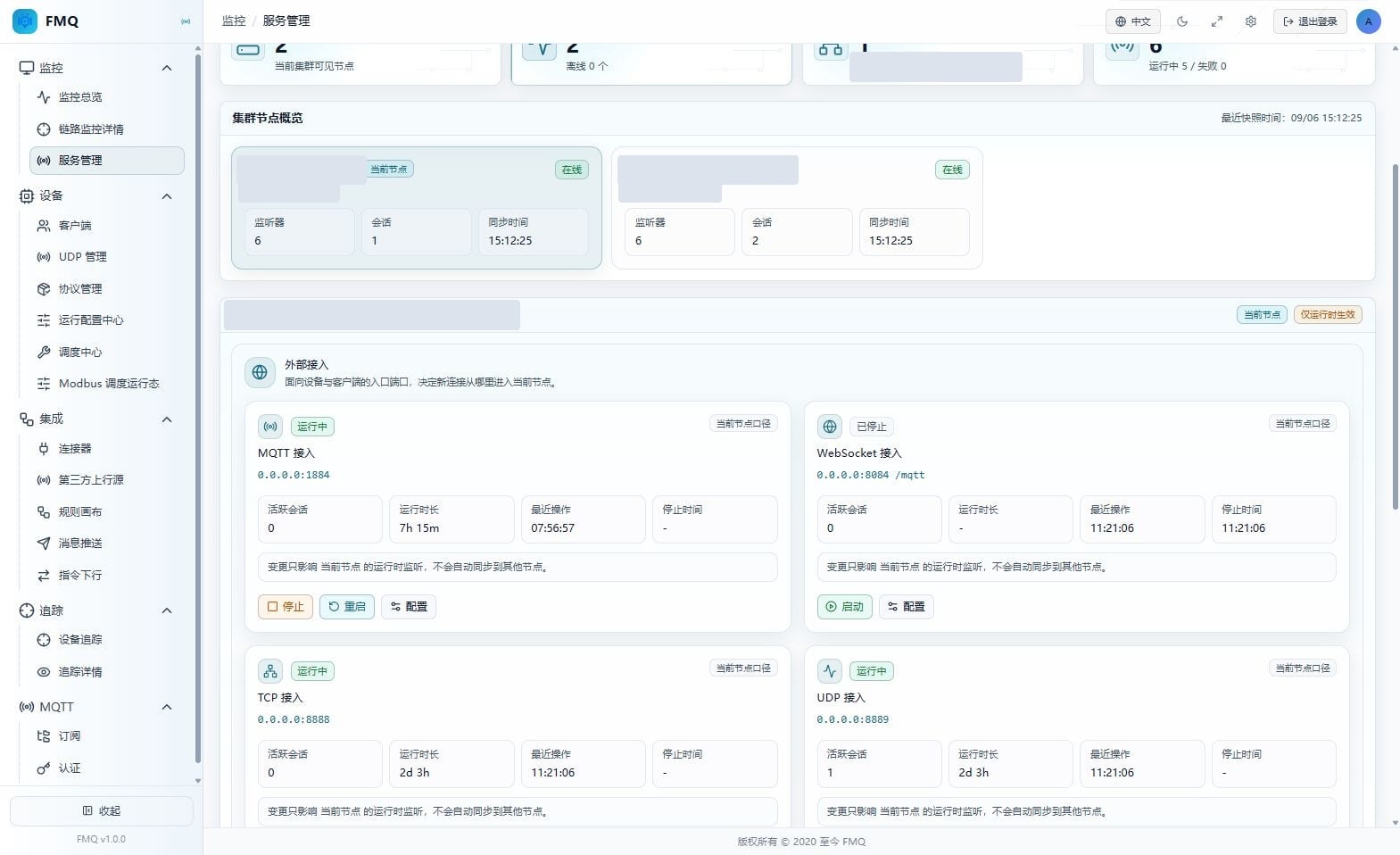Start the WebSocket 接入 listener
The height and width of the screenshot is (855, 1400).
(x=845, y=607)
